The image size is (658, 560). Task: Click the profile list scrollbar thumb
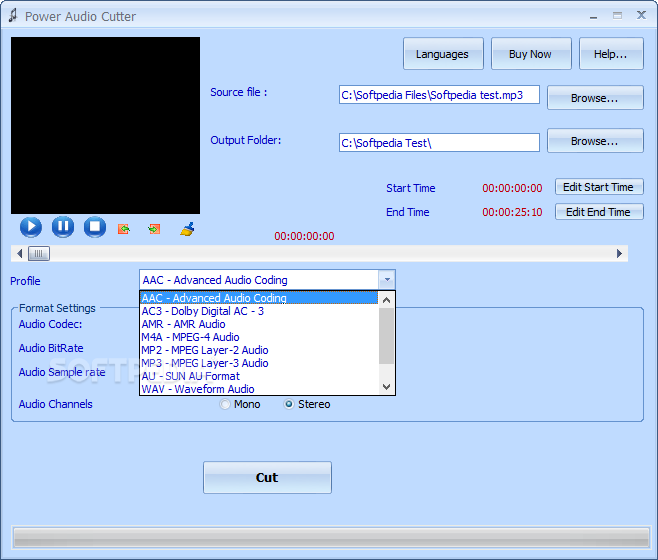pos(386,336)
